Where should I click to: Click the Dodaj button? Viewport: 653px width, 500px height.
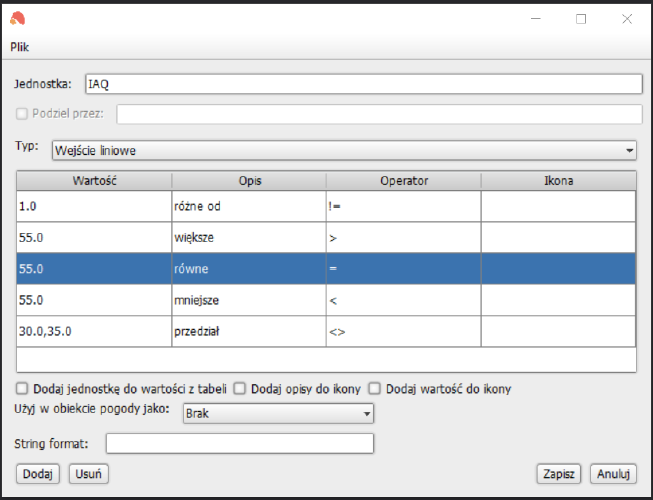tap(38, 474)
